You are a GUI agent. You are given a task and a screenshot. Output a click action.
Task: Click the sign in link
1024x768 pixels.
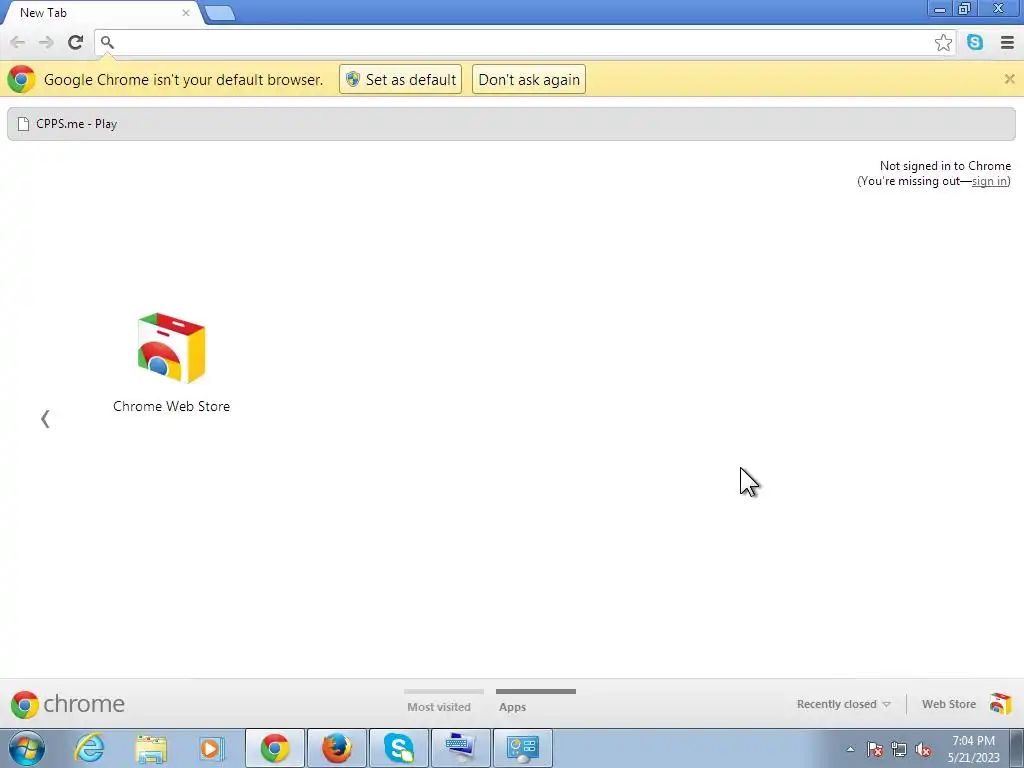(989, 181)
